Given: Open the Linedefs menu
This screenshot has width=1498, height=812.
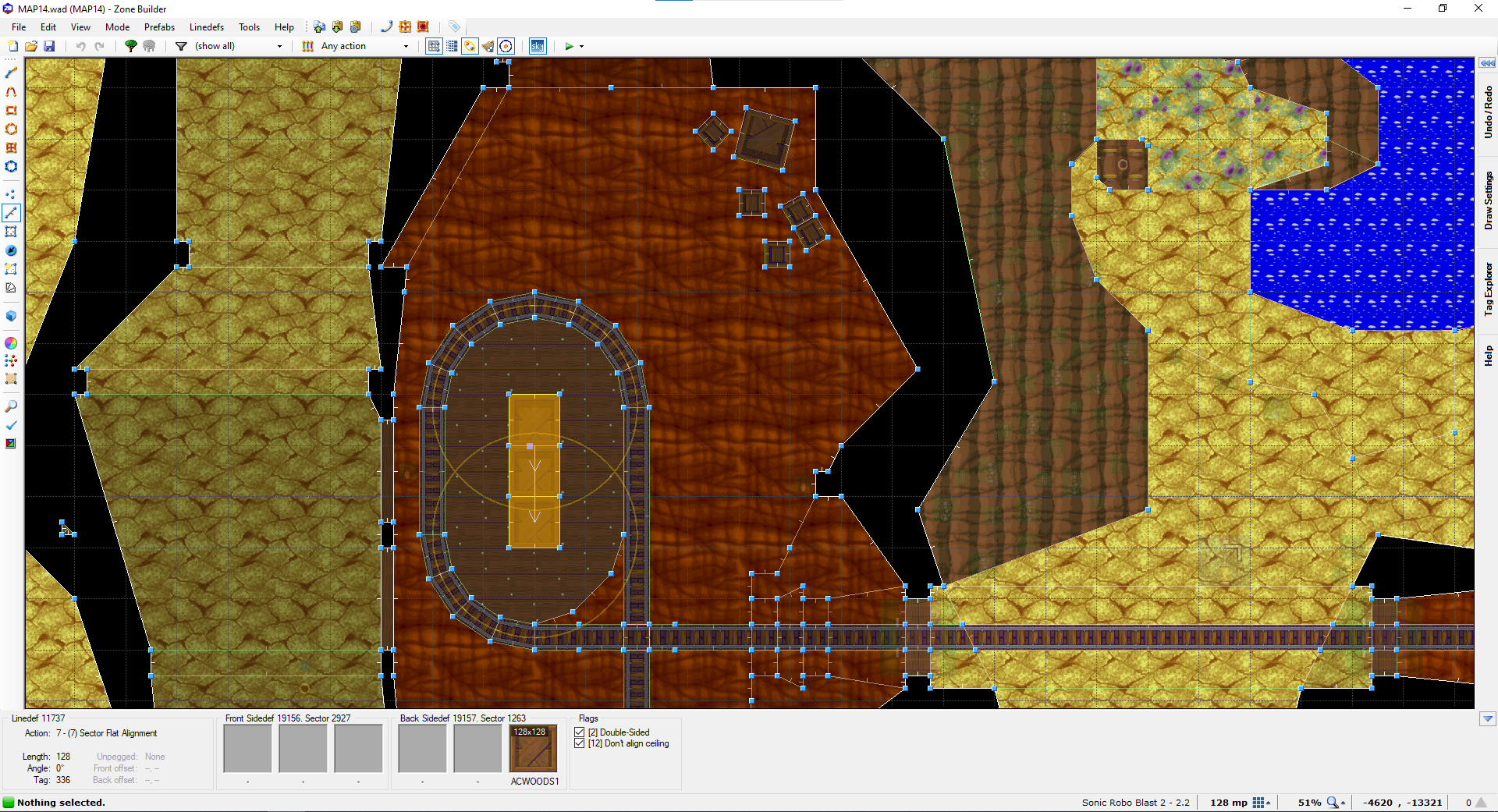Looking at the screenshot, I should click(206, 27).
